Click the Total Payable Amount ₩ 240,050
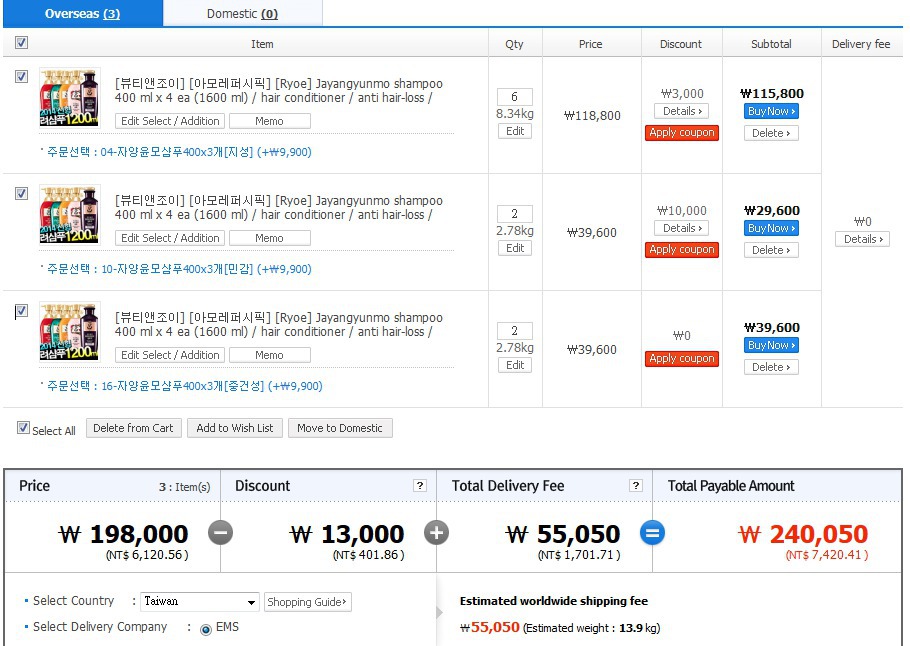This screenshot has height=646, width=910. coord(803,534)
